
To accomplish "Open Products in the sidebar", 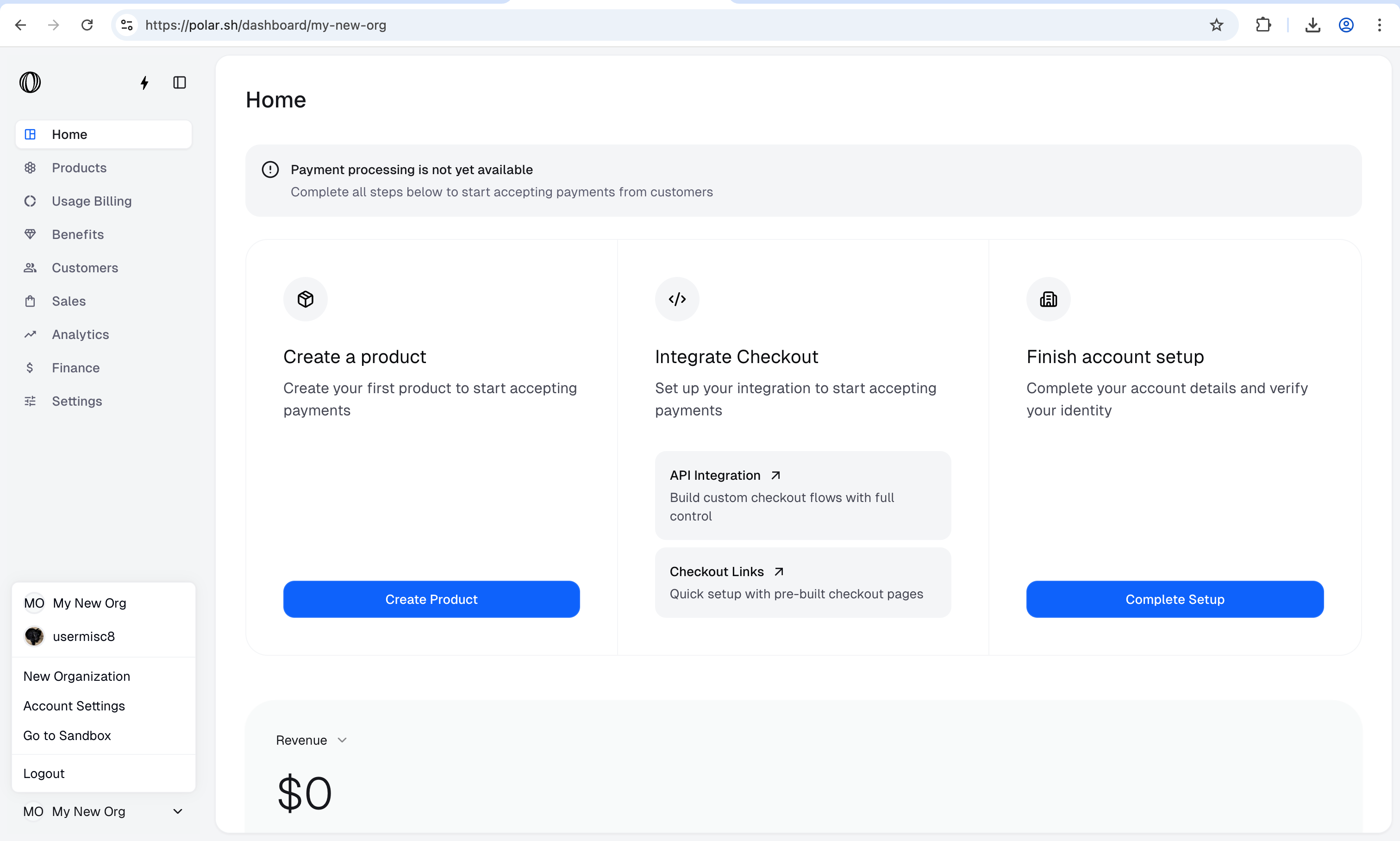I will click(x=79, y=168).
